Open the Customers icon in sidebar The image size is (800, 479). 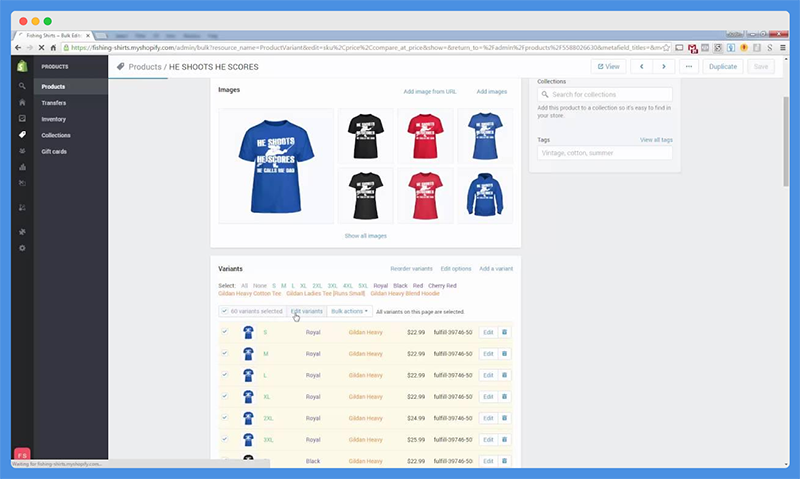(x=22, y=151)
